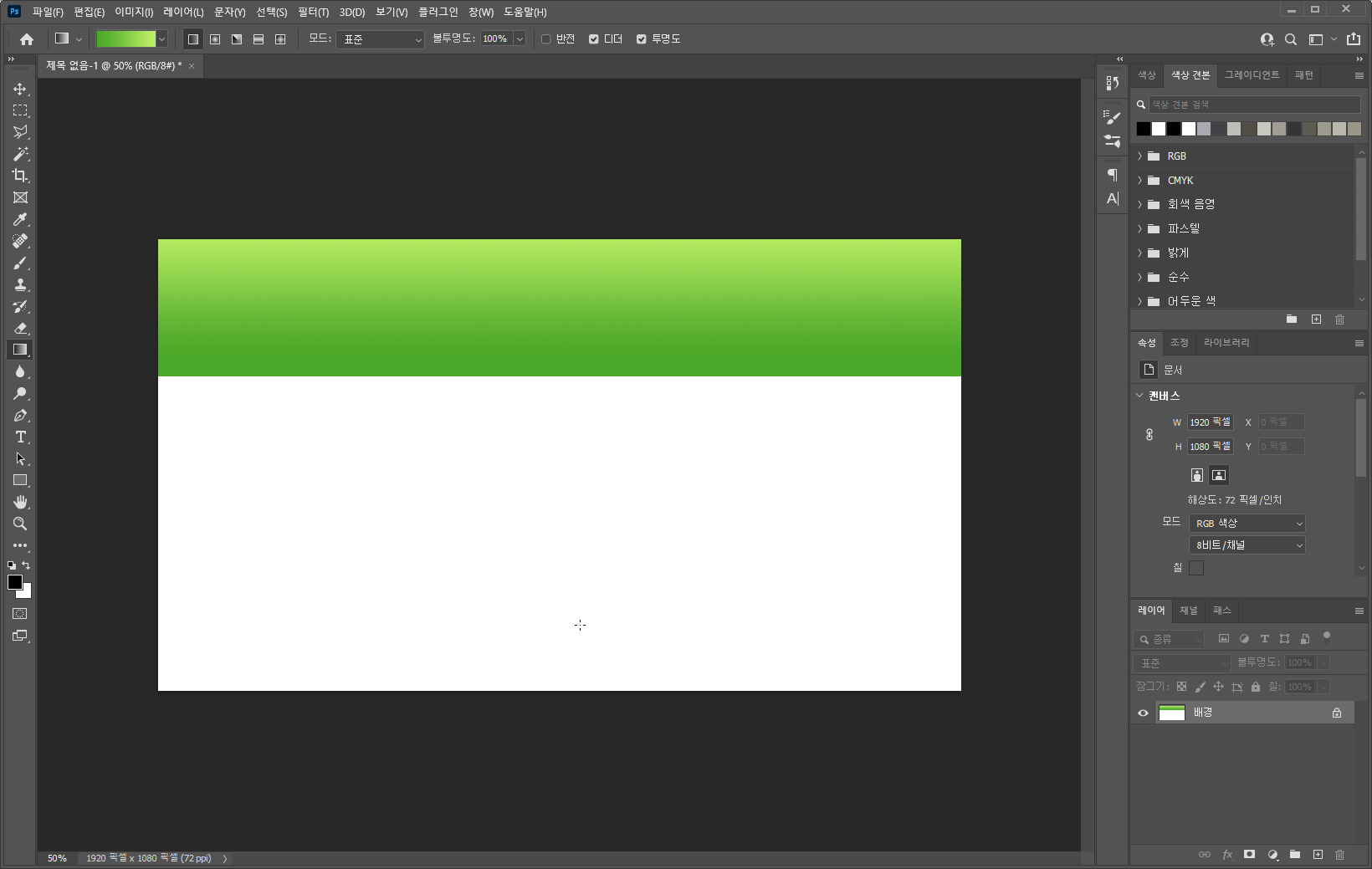Switch to the 그레이디언트 tab
The height and width of the screenshot is (869, 1372).
[1252, 75]
